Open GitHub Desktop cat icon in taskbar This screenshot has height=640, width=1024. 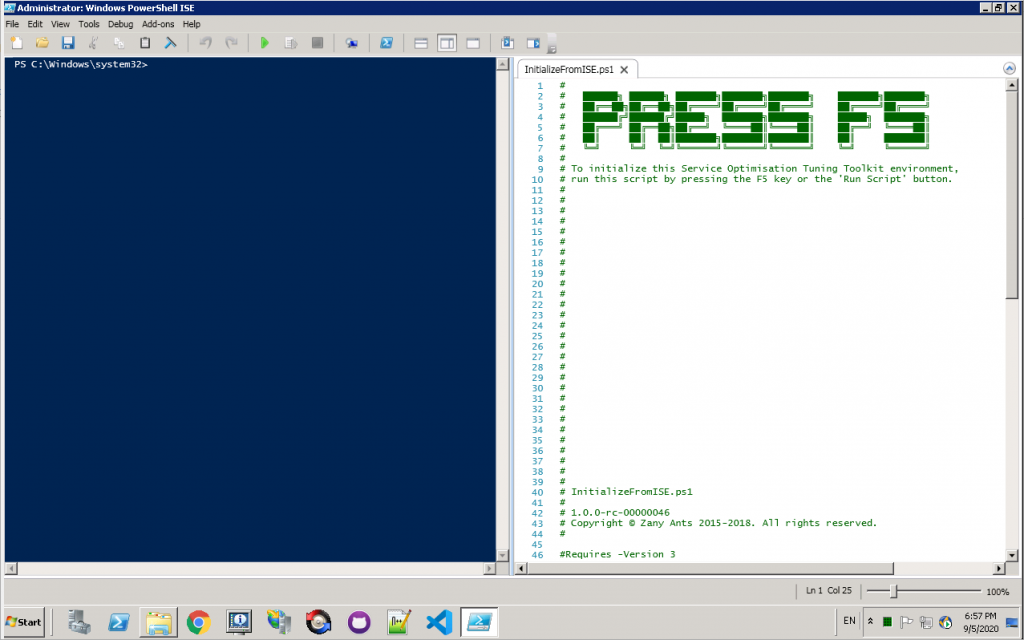coord(359,622)
